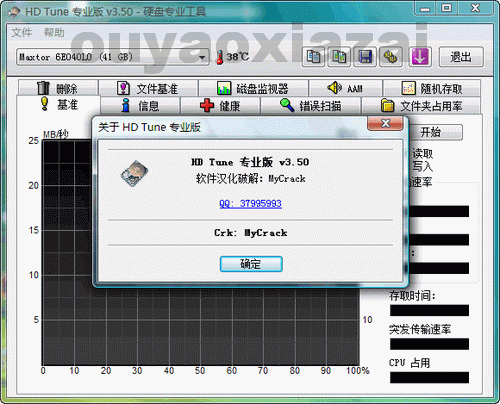Switch to the 信息 tab
This screenshot has height=404, width=500.
click(x=140, y=106)
